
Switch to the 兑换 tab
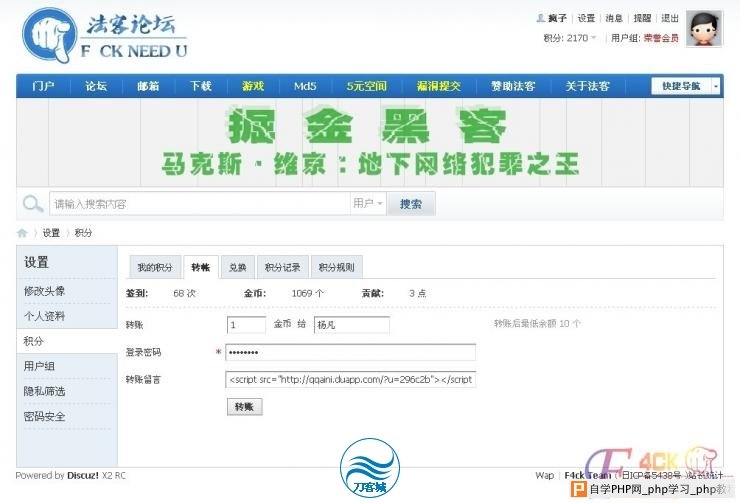237,267
